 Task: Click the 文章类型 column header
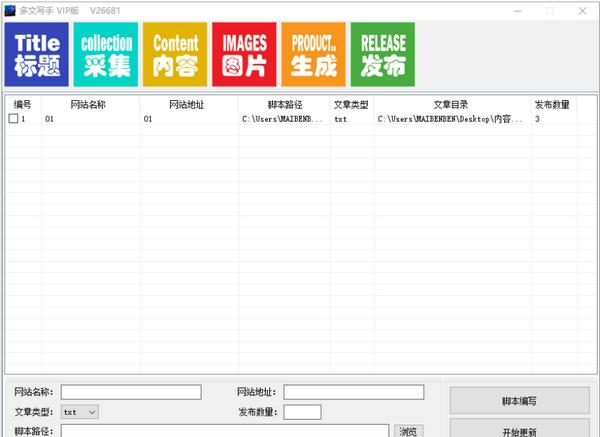[351, 104]
